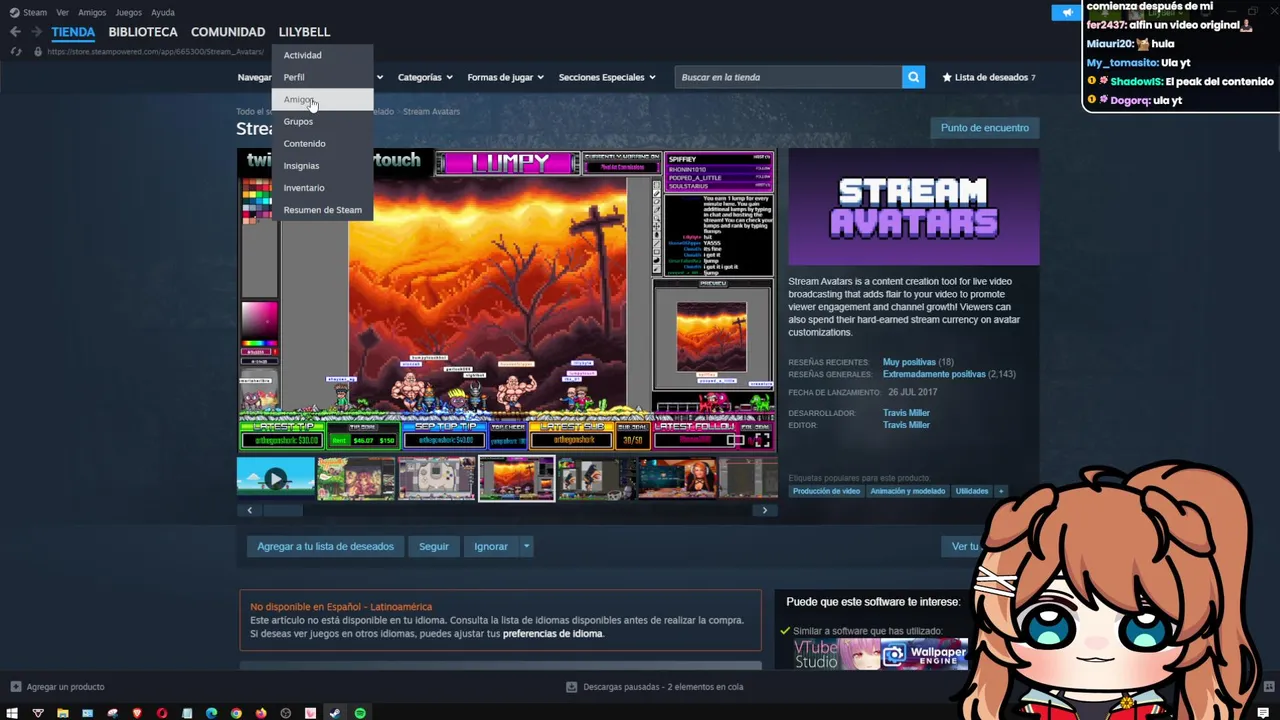Viewport: 1280px width, 720px height.
Task: Select Inventario in the dropdown menu
Action: [322, 187]
